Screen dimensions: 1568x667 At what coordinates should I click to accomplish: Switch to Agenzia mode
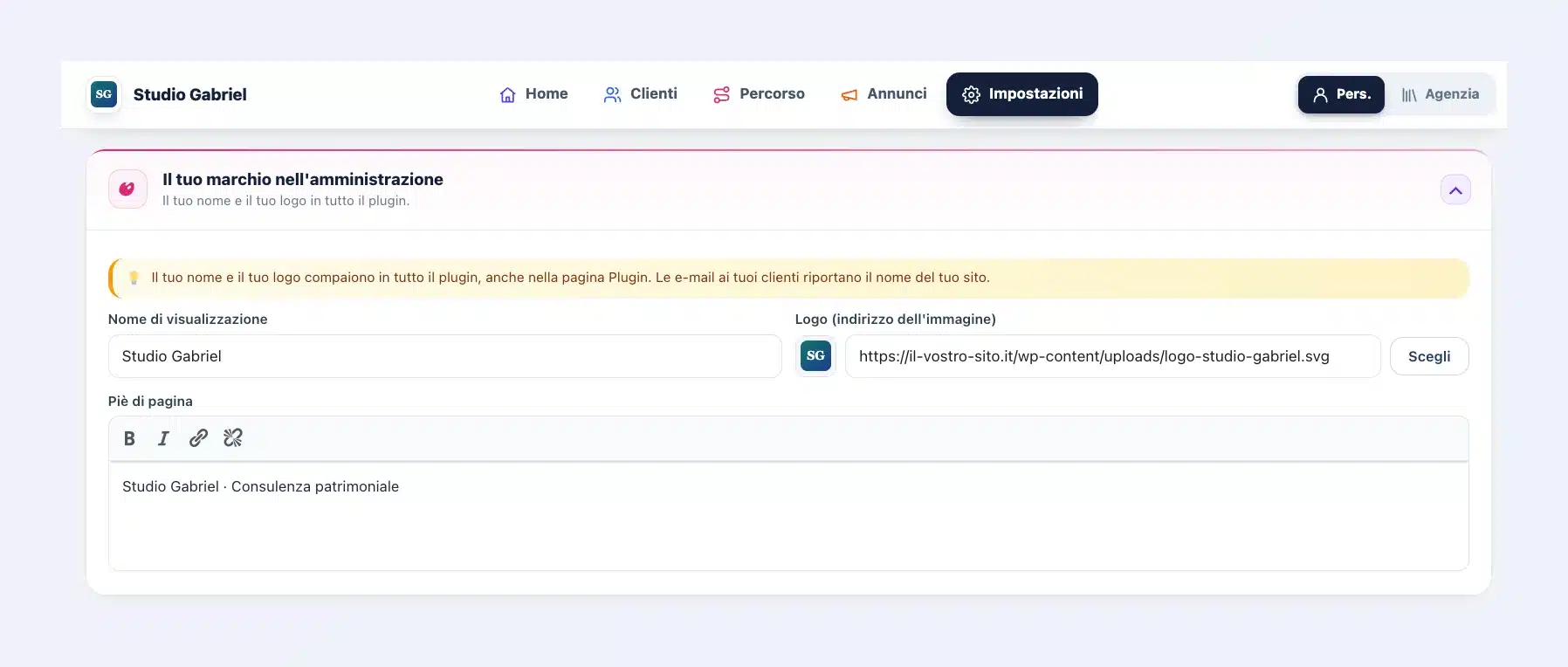point(1441,94)
